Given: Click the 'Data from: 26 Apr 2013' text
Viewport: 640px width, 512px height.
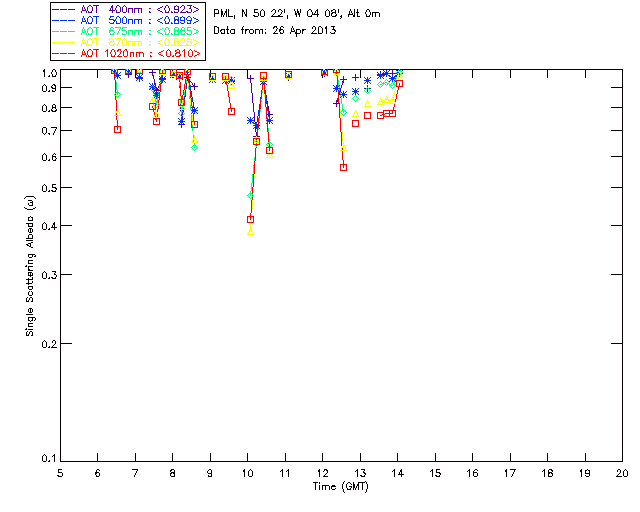Looking at the screenshot, I should click(275, 30).
